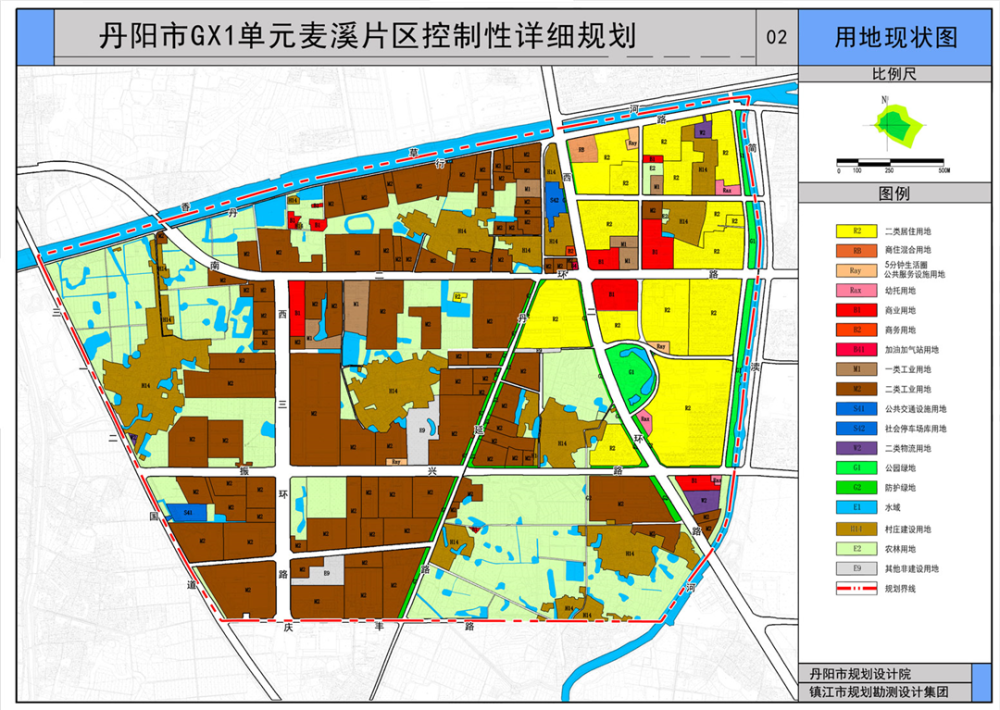Click the 比例尺 section heading
The image size is (1000, 710).
point(894,74)
